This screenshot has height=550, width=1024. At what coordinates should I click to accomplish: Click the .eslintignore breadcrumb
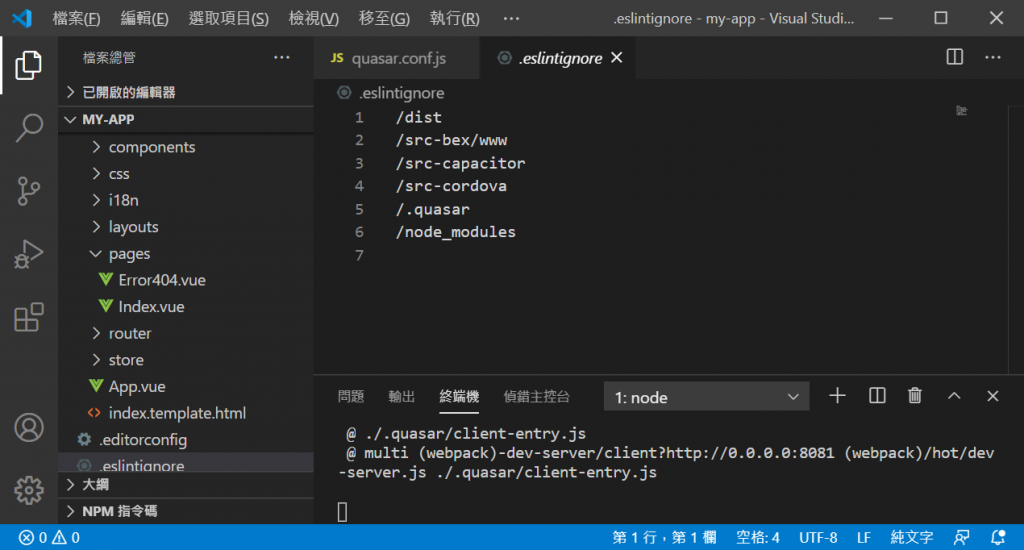pyautogui.click(x=391, y=93)
